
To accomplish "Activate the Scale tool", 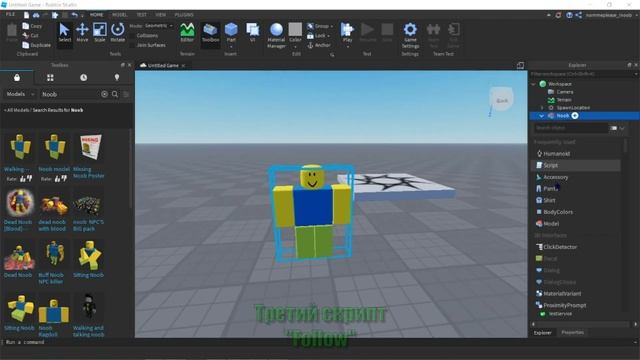I will (100, 33).
